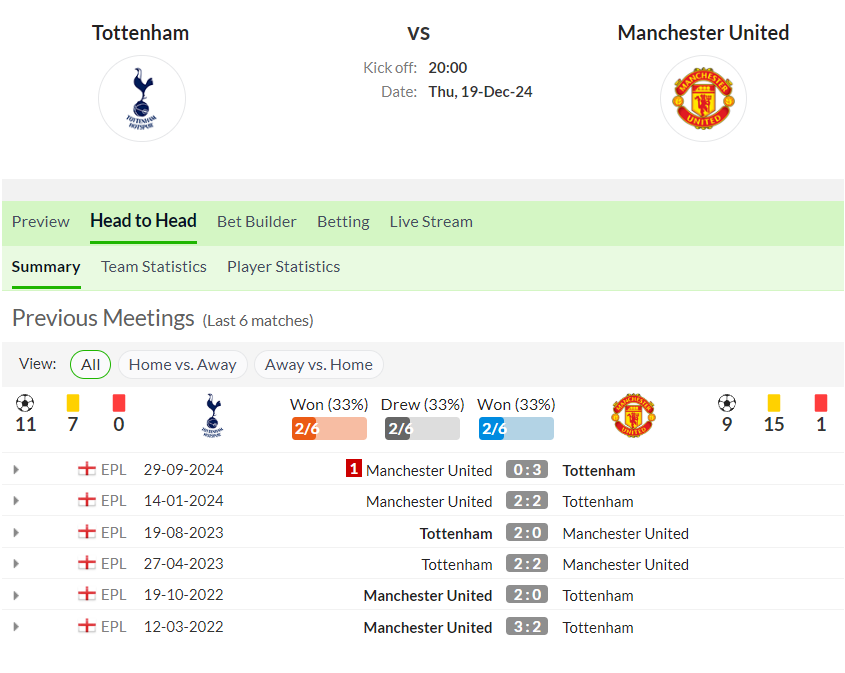Select the Home vs. Away view filter
845x673 pixels.
point(183,365)
